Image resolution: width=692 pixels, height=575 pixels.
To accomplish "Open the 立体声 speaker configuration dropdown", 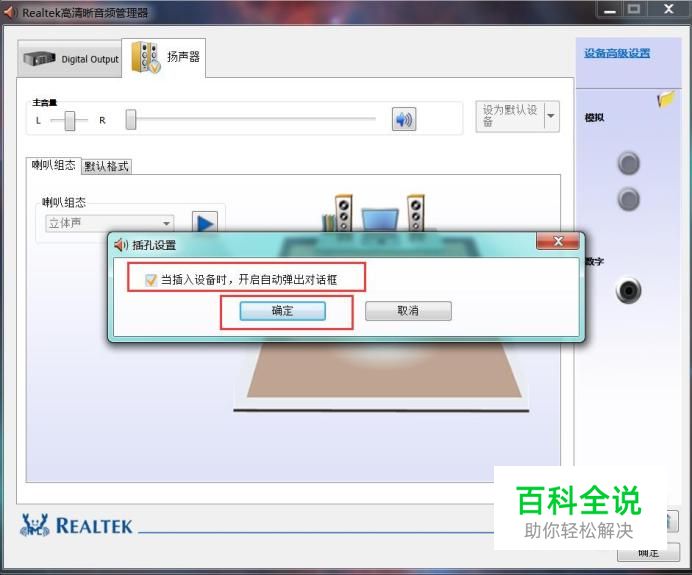I will point(110,223).
